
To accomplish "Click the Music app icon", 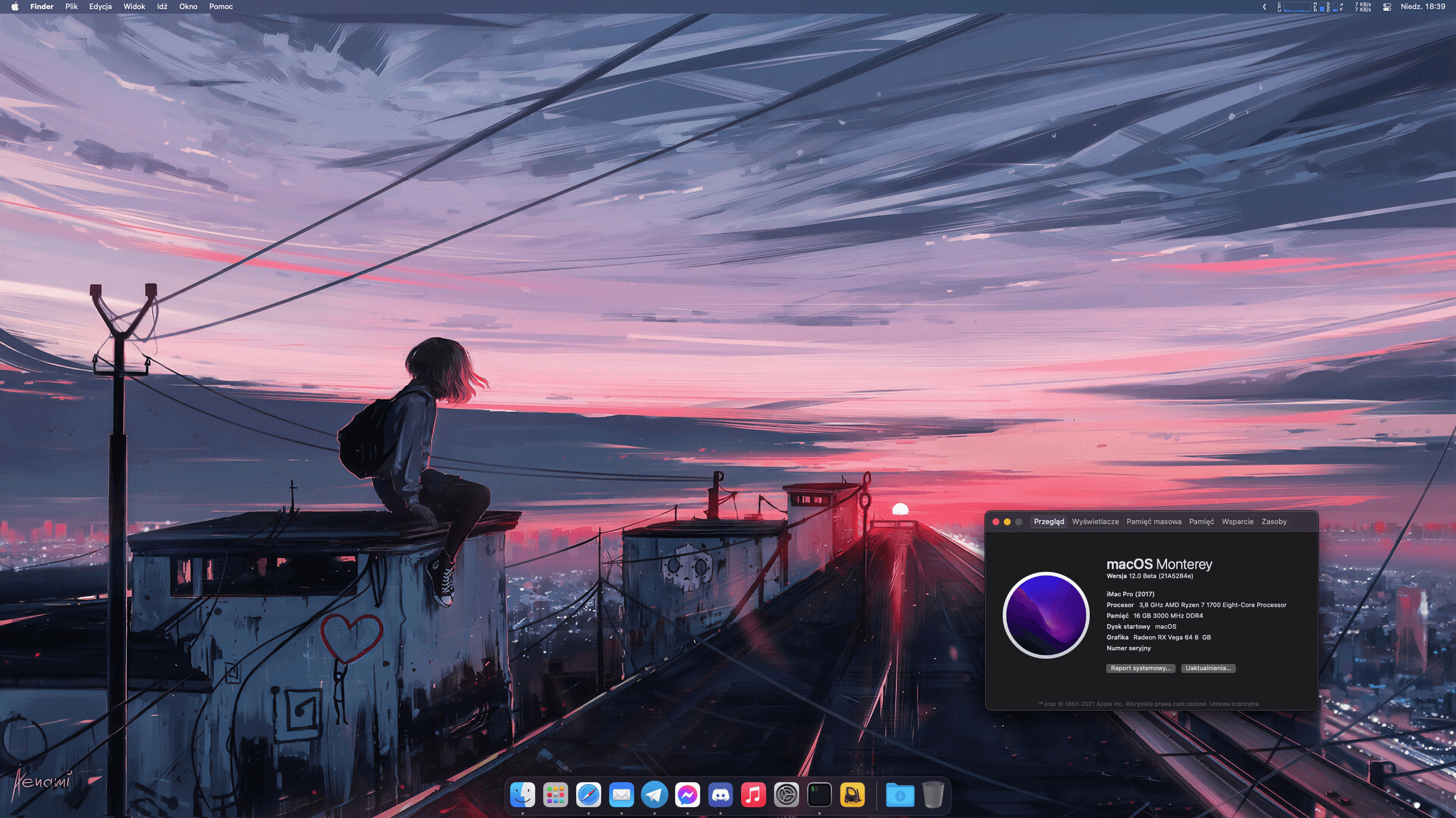I will [753, 795].
